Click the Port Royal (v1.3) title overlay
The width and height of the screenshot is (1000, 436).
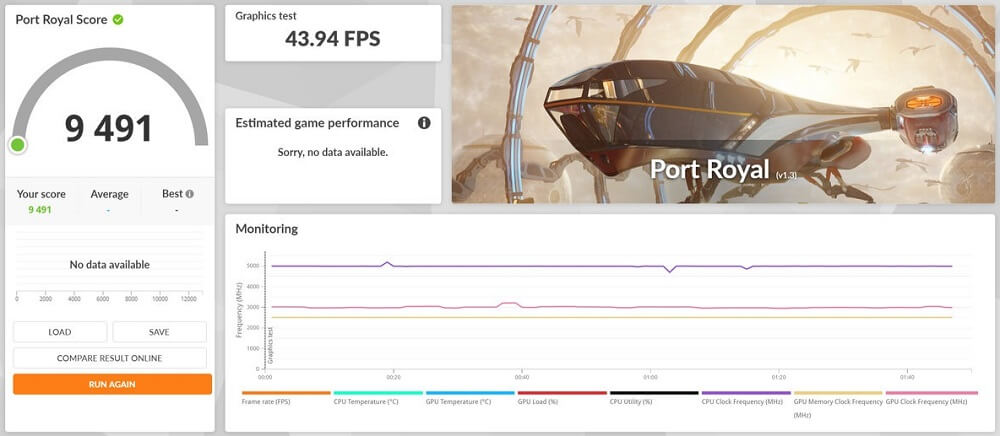pos(723,170)
